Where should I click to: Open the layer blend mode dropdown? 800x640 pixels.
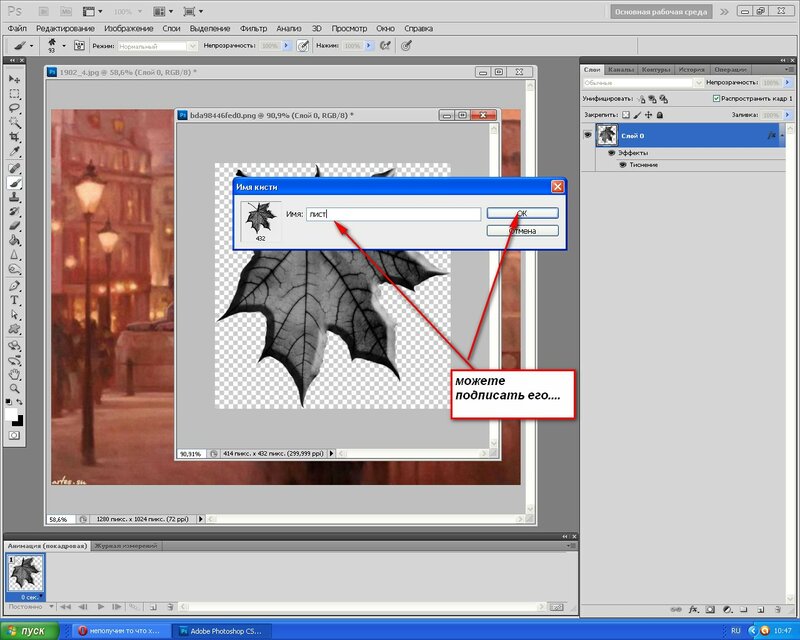click(640, 84)
